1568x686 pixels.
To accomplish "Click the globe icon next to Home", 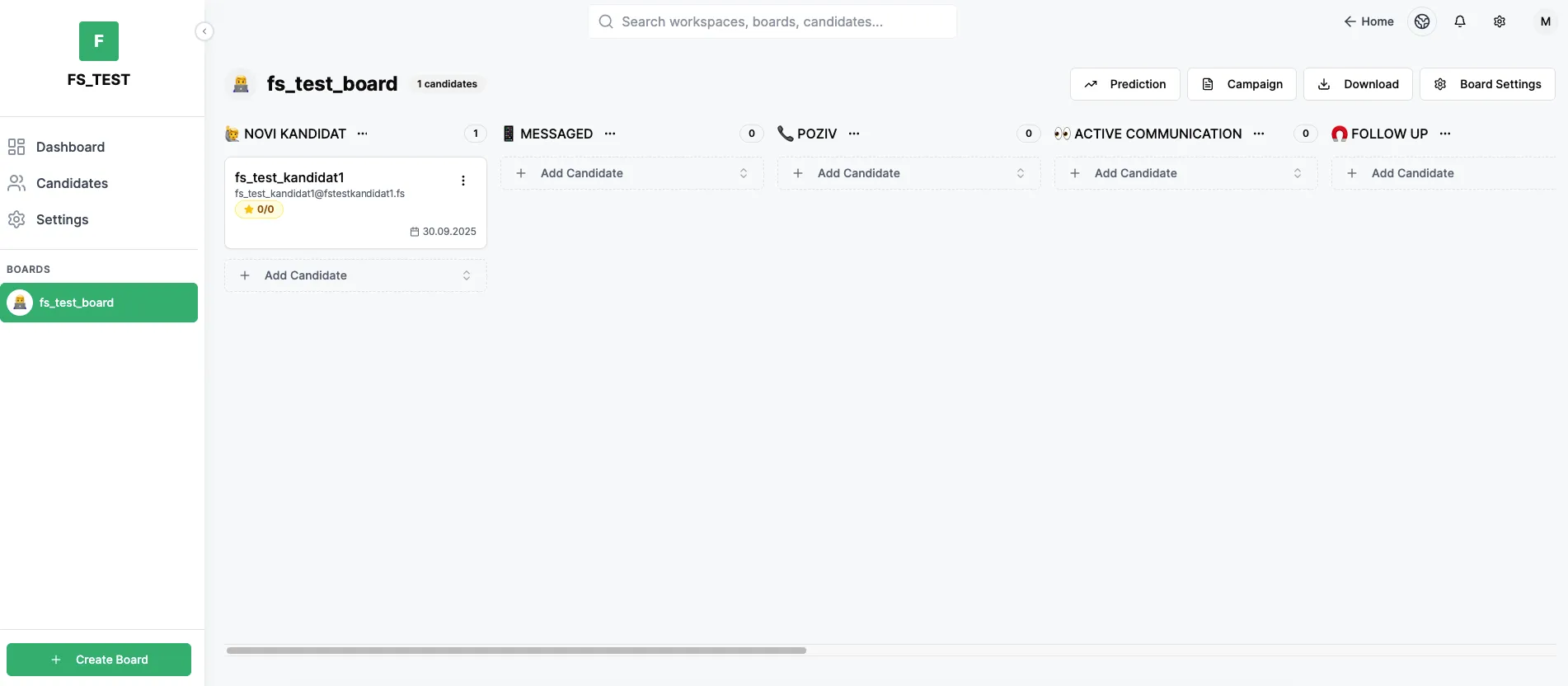I will (1422, 21).
